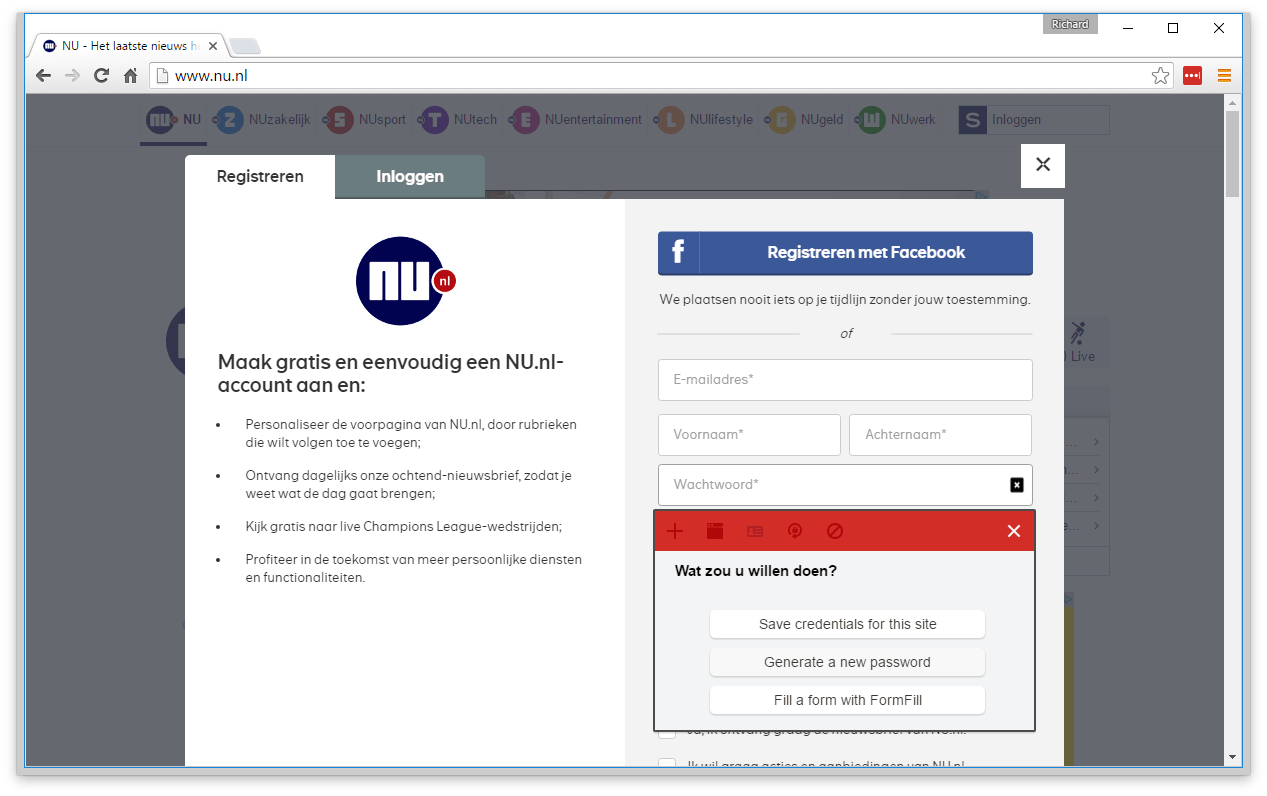Switch to the Inloggen tab in dialog
The image size is (1267, 796).
click(x=410, y=177)
